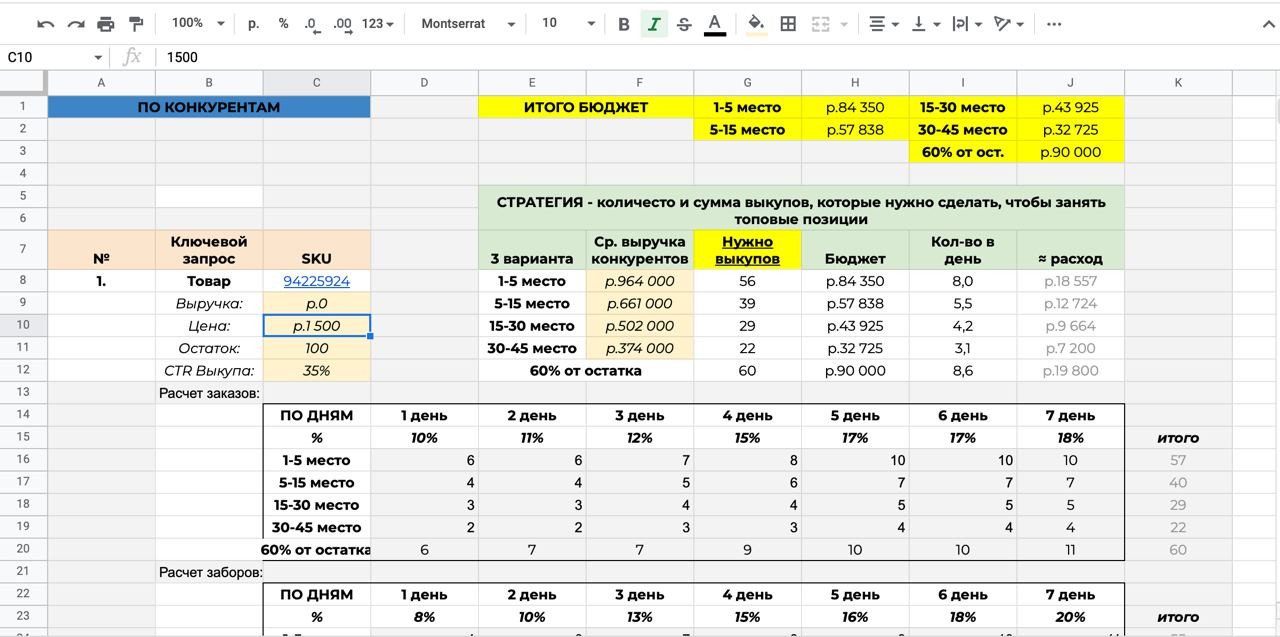
Task: Click the Merge cells icon
Action: click(x=821, y=24)
